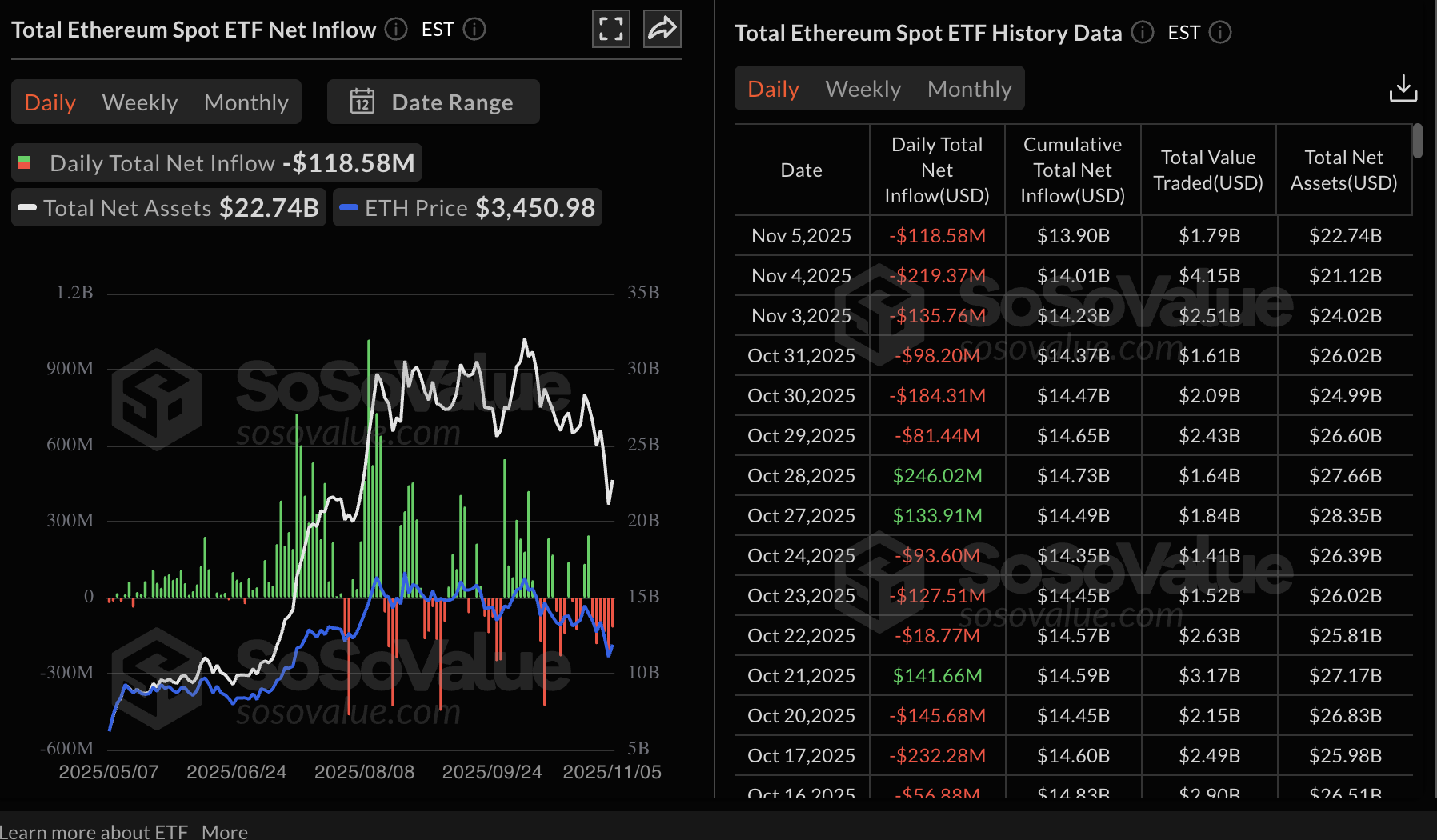Toggle the Daily Total Net Inflow legend series

[214, 162]
